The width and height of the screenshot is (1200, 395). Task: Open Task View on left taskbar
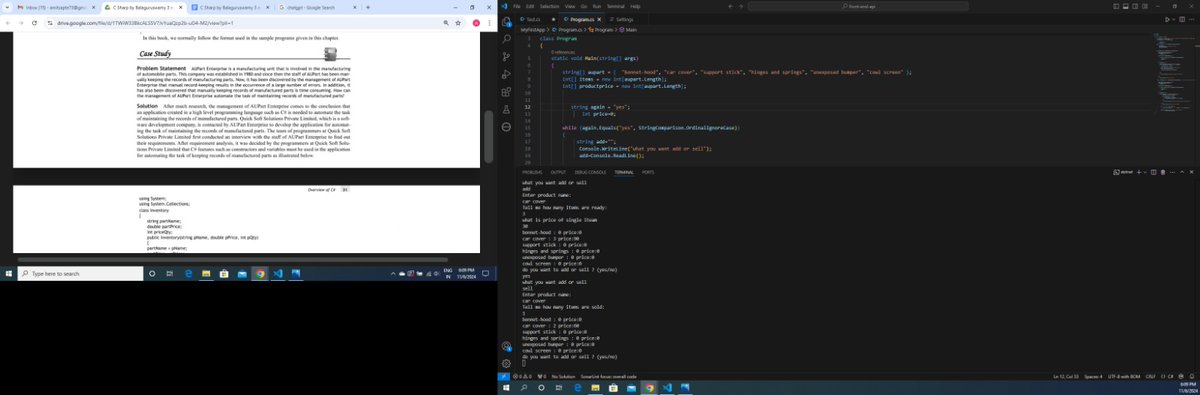click(169, 273)
